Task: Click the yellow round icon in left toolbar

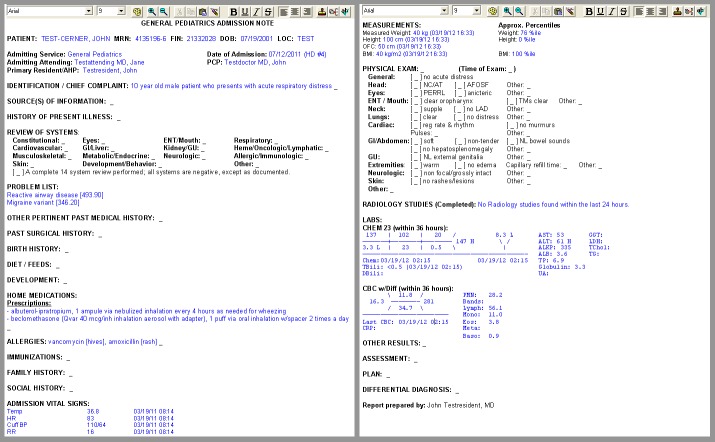Action: [137, 12]
